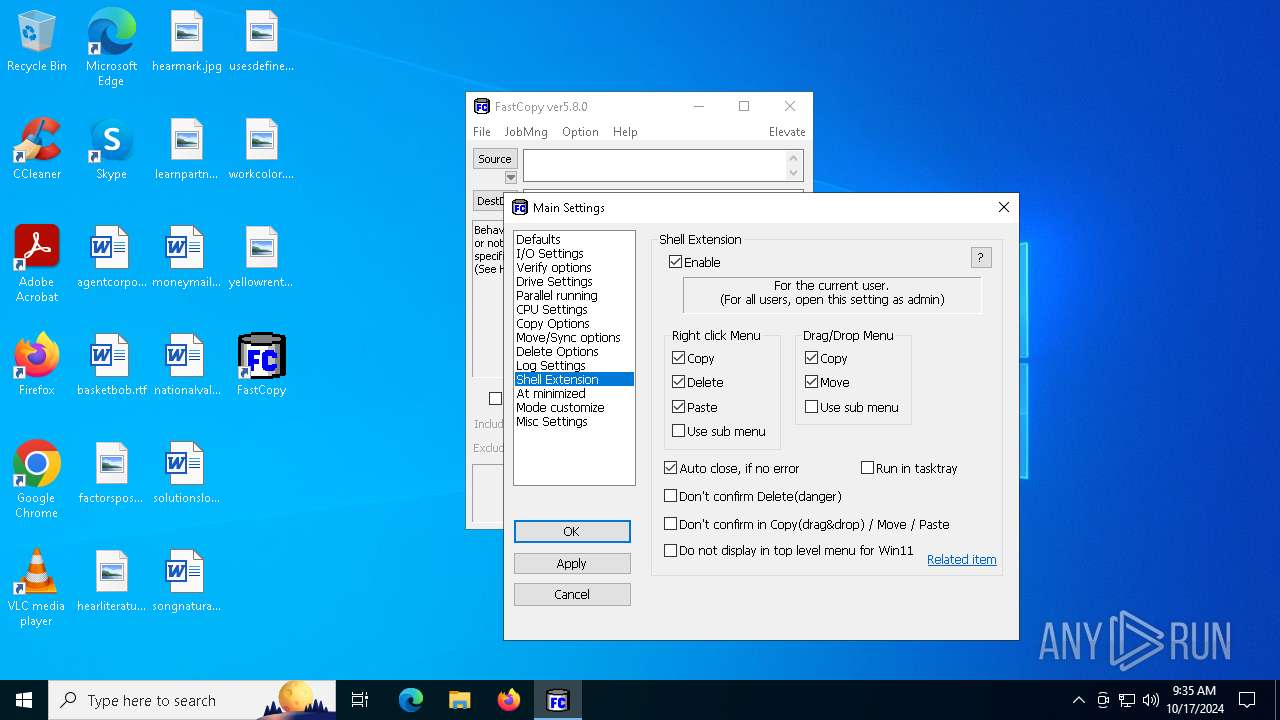
Task: Click OK in Main Settings
Action: tap(572, 532)
